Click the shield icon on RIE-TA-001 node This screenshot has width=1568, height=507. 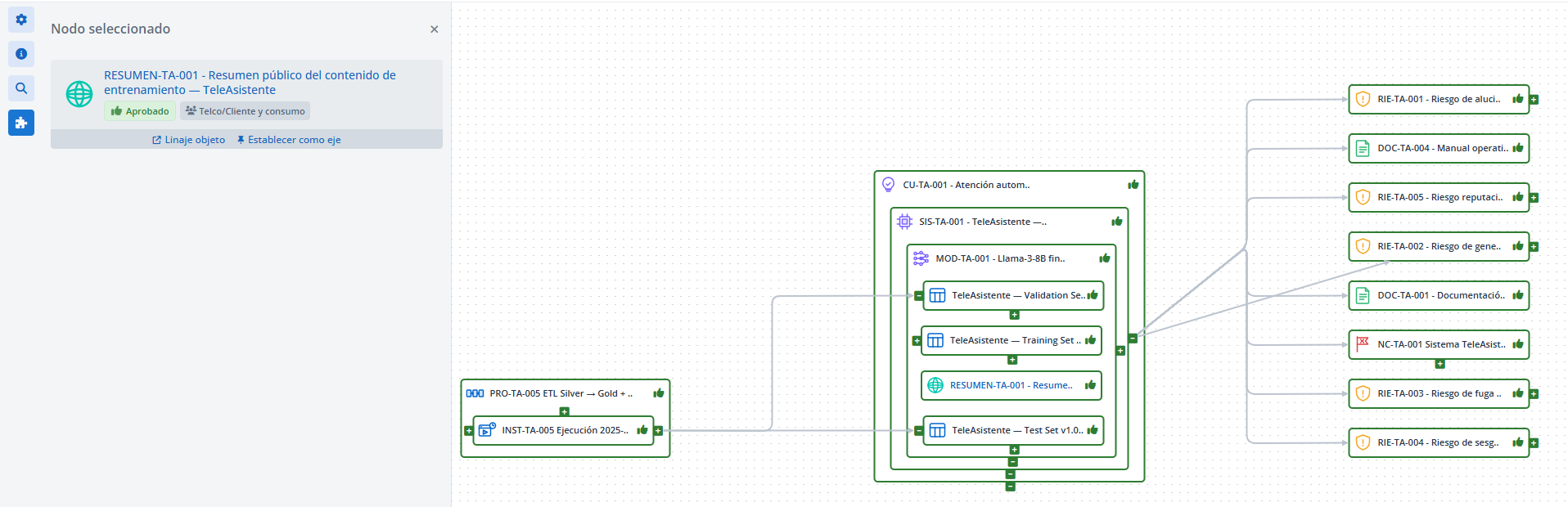(x=1363, y=99)
